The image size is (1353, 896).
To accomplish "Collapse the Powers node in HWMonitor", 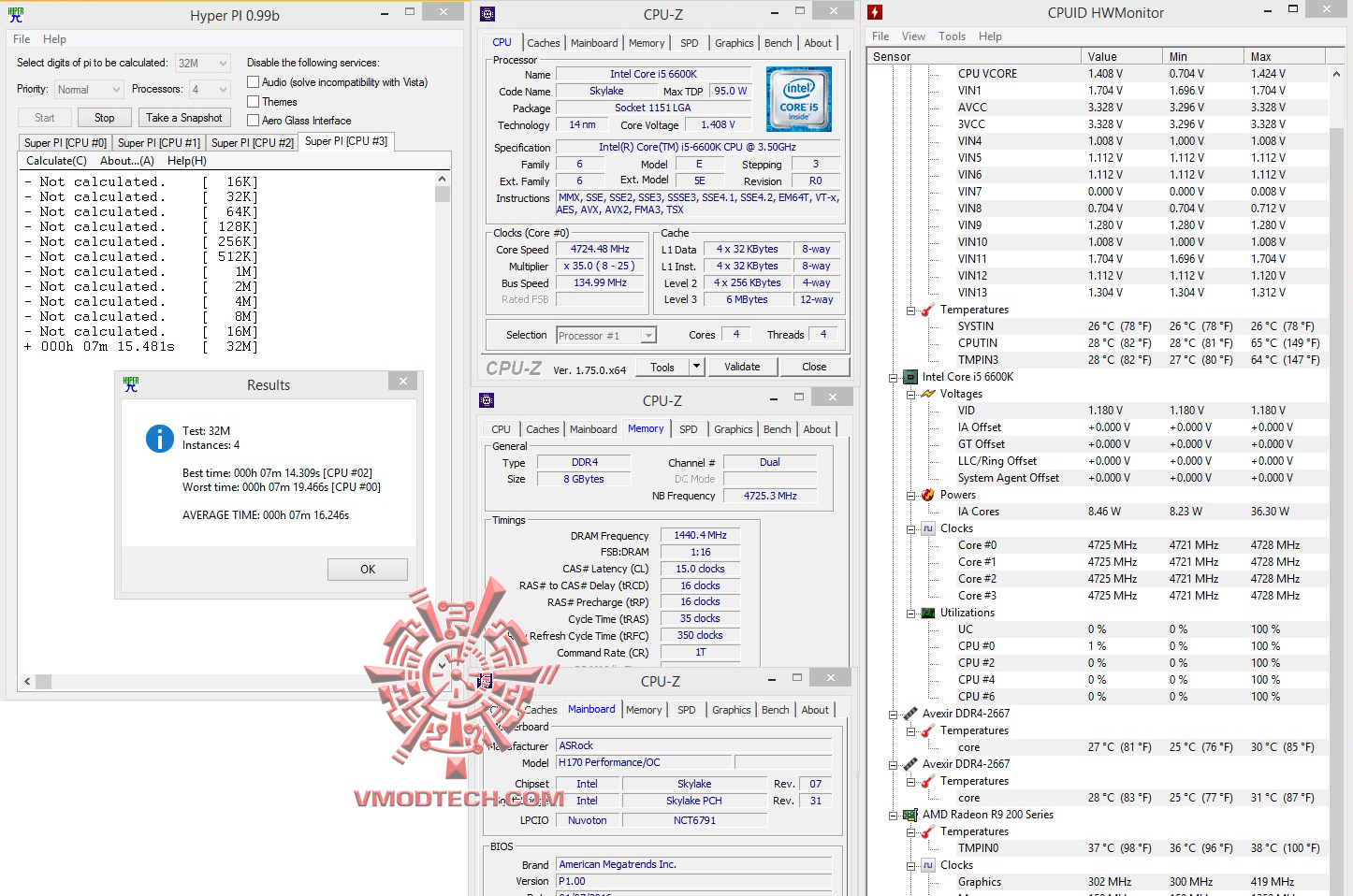I will point(910,496).
